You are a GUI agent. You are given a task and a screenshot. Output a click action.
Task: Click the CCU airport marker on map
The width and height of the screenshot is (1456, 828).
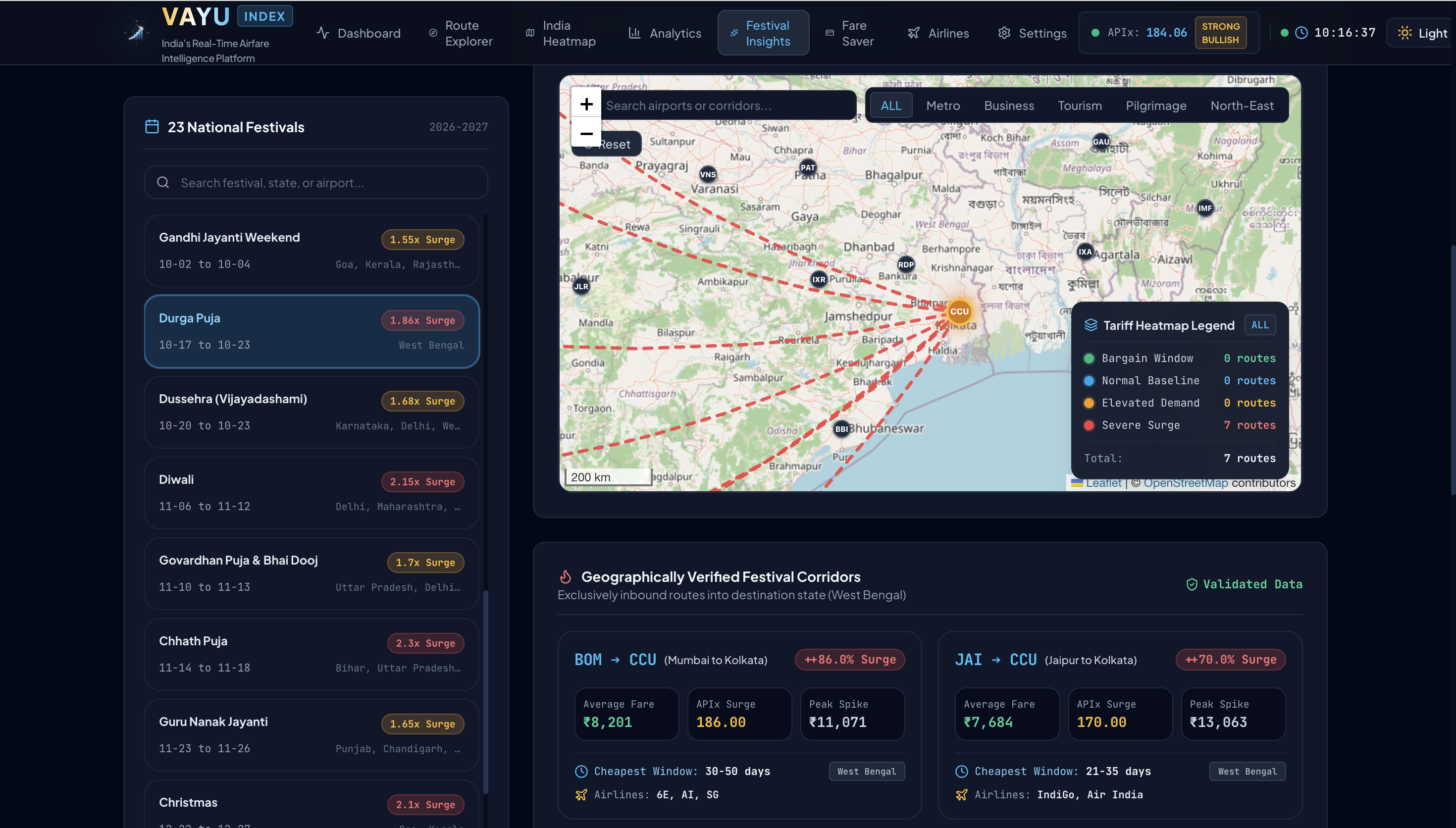pos(959,311)
